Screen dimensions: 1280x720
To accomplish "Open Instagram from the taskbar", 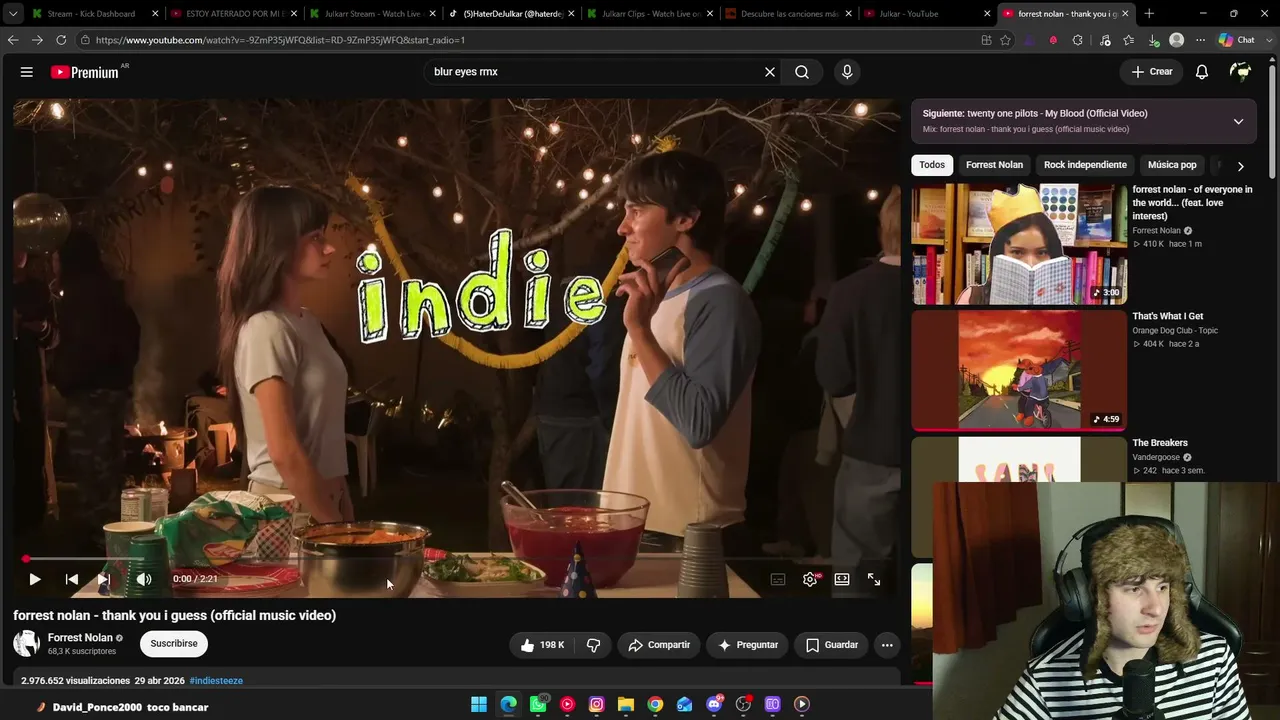I will (x=597, y=704).
